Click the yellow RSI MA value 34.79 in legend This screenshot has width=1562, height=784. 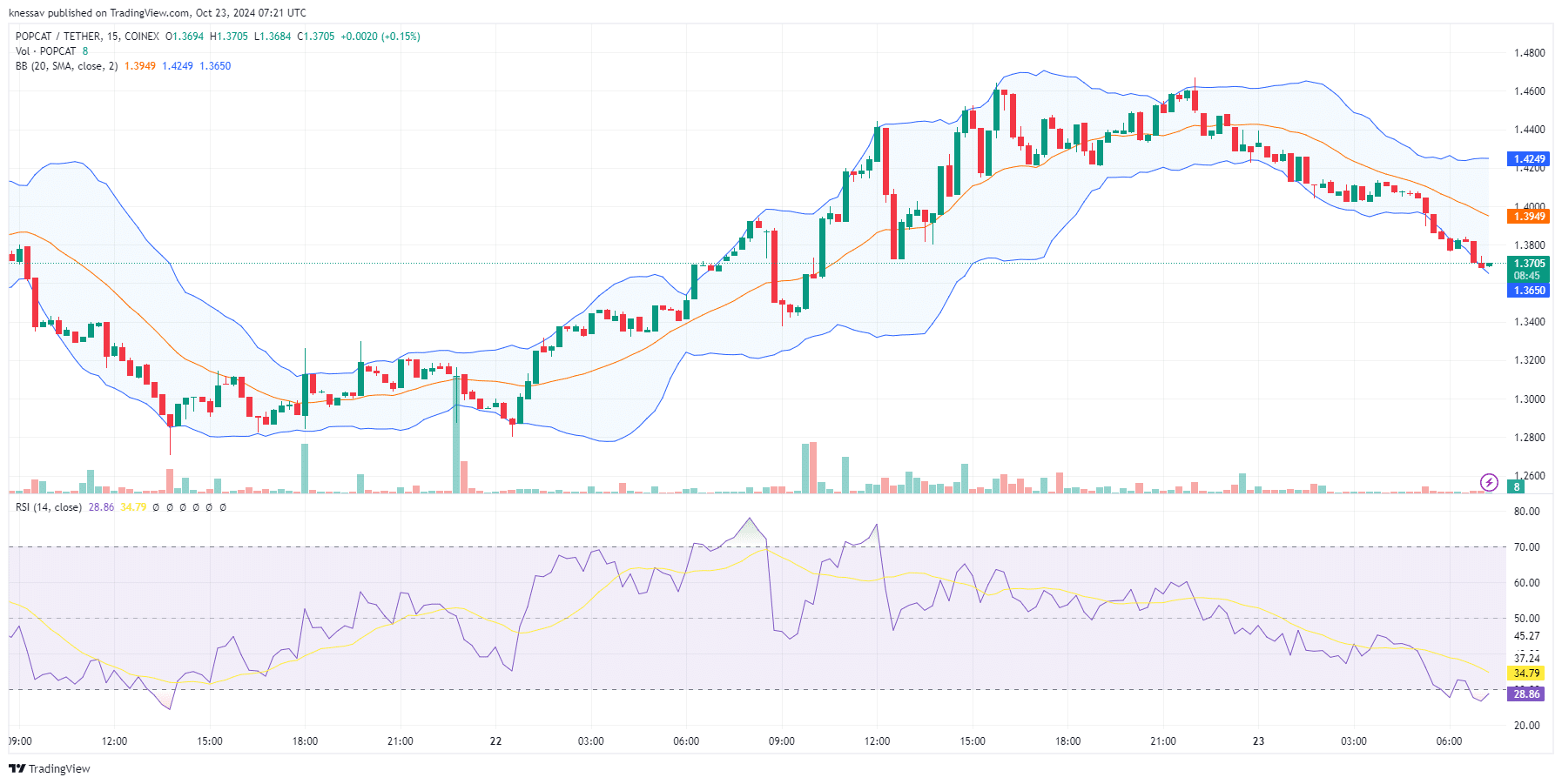coord(133,507)
